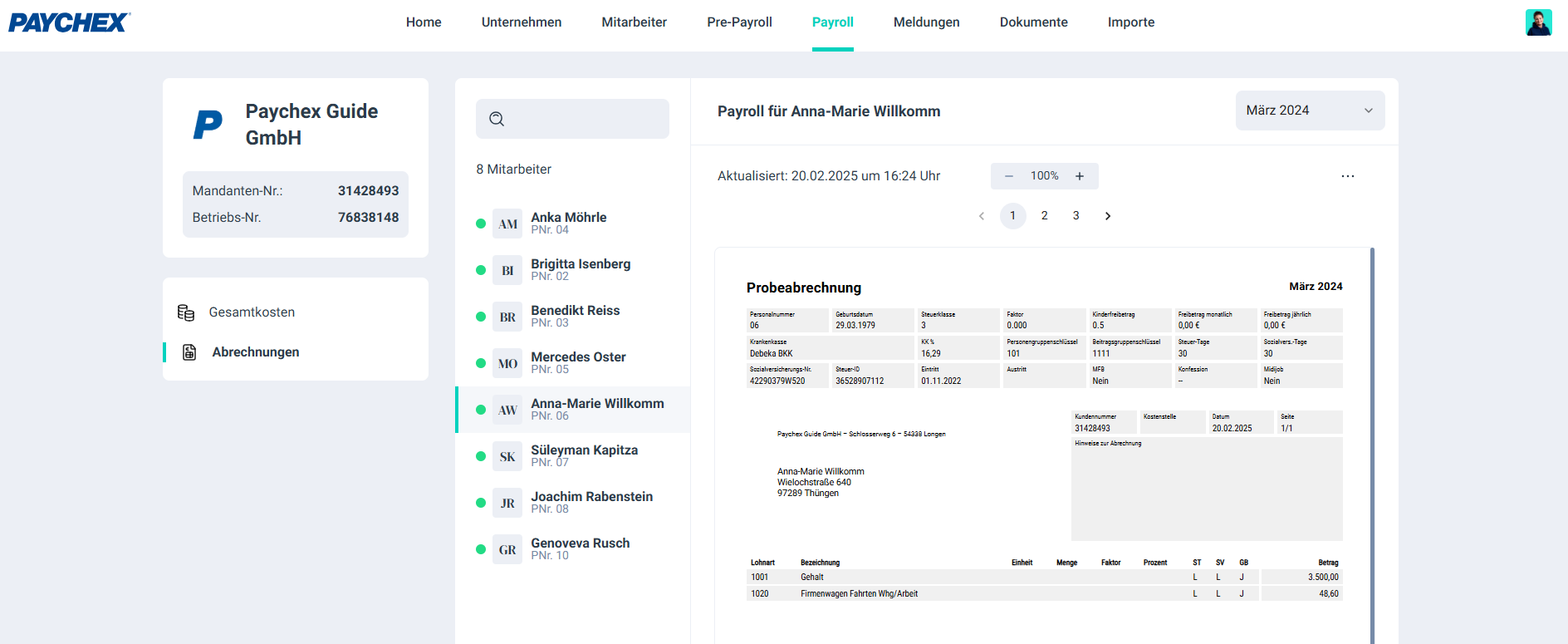Click the month dropdown chevron arrow

[x=1369, y=111]
